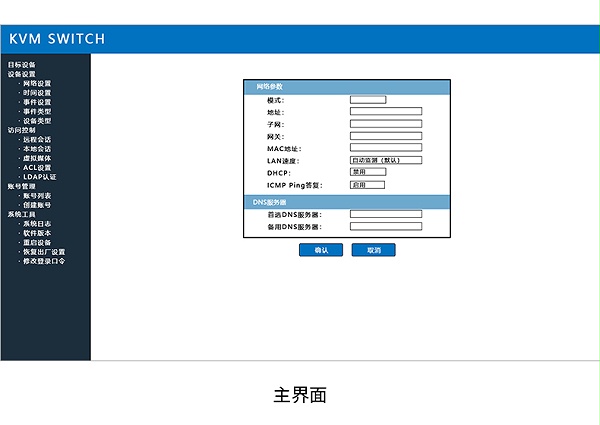
Task: Select 事件类型 in the sidebar
Action: [37, 111]
